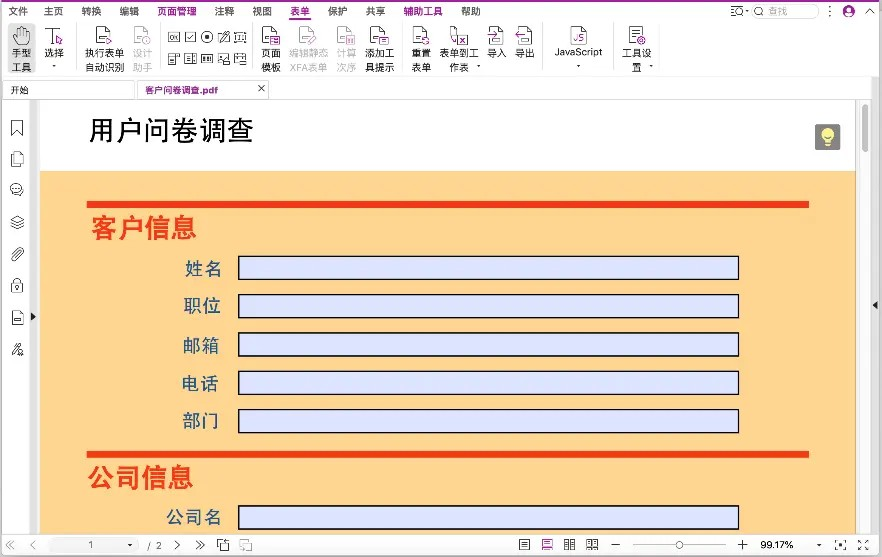Open the zoom percentage dropdown

click(x=819, y=545)
